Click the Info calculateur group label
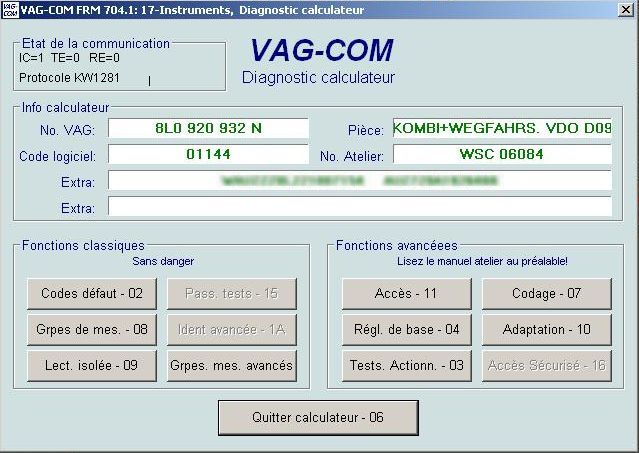639x453 pixels. (65, 108)
